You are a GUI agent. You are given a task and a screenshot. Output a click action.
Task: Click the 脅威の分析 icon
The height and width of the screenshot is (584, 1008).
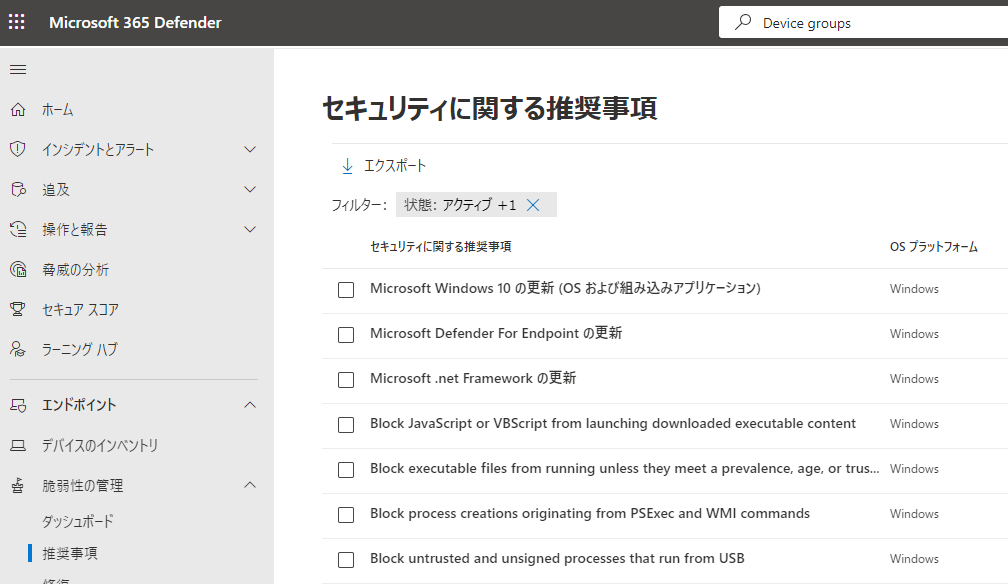18,269
